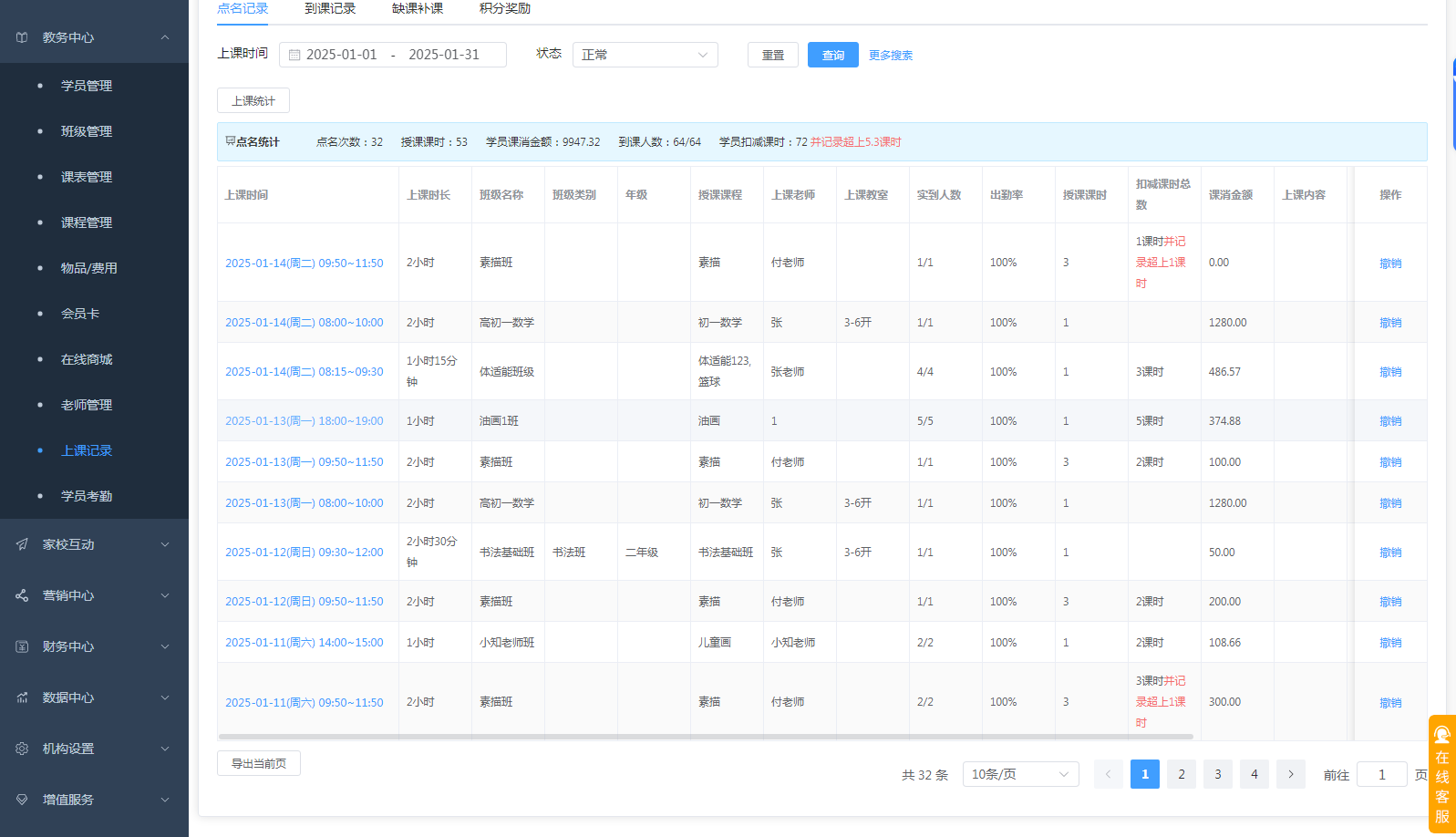
Task: Open record 2025-01-13(周一) 18:00~19:00
Action: click(x=305, y=421)
